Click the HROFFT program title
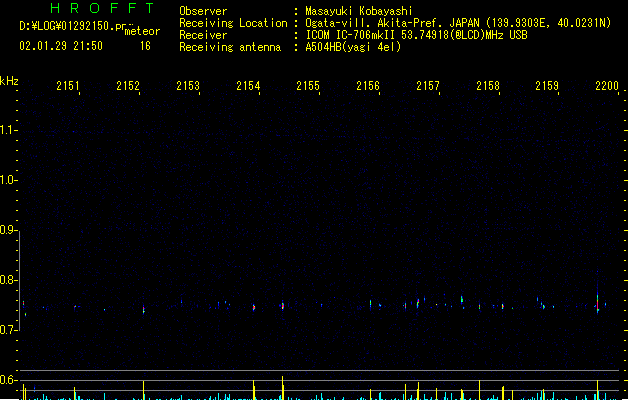The height and width of the screenshot is (400, 629). 102,8
